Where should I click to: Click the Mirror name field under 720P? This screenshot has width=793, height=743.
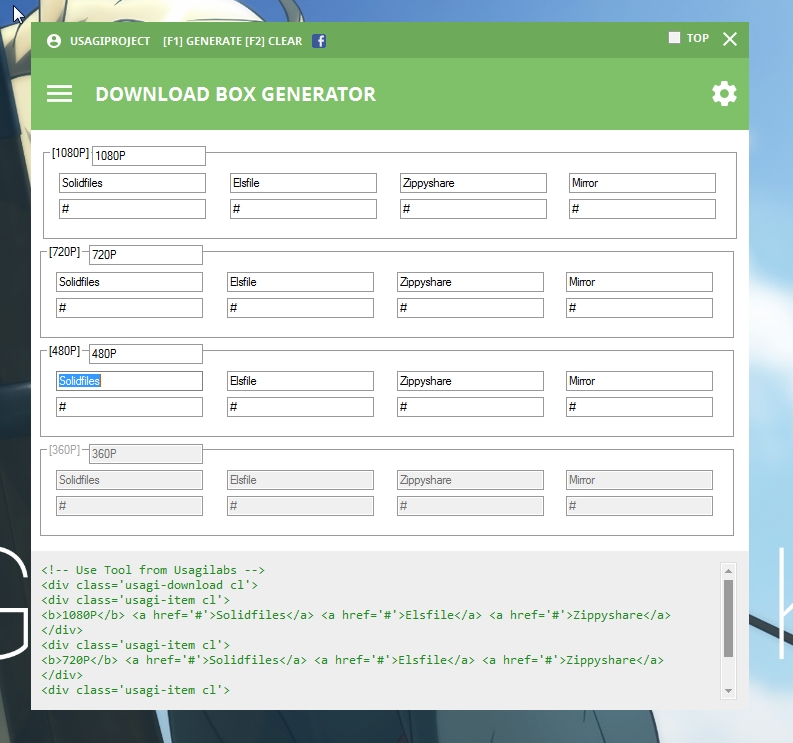tap(639, 282)
